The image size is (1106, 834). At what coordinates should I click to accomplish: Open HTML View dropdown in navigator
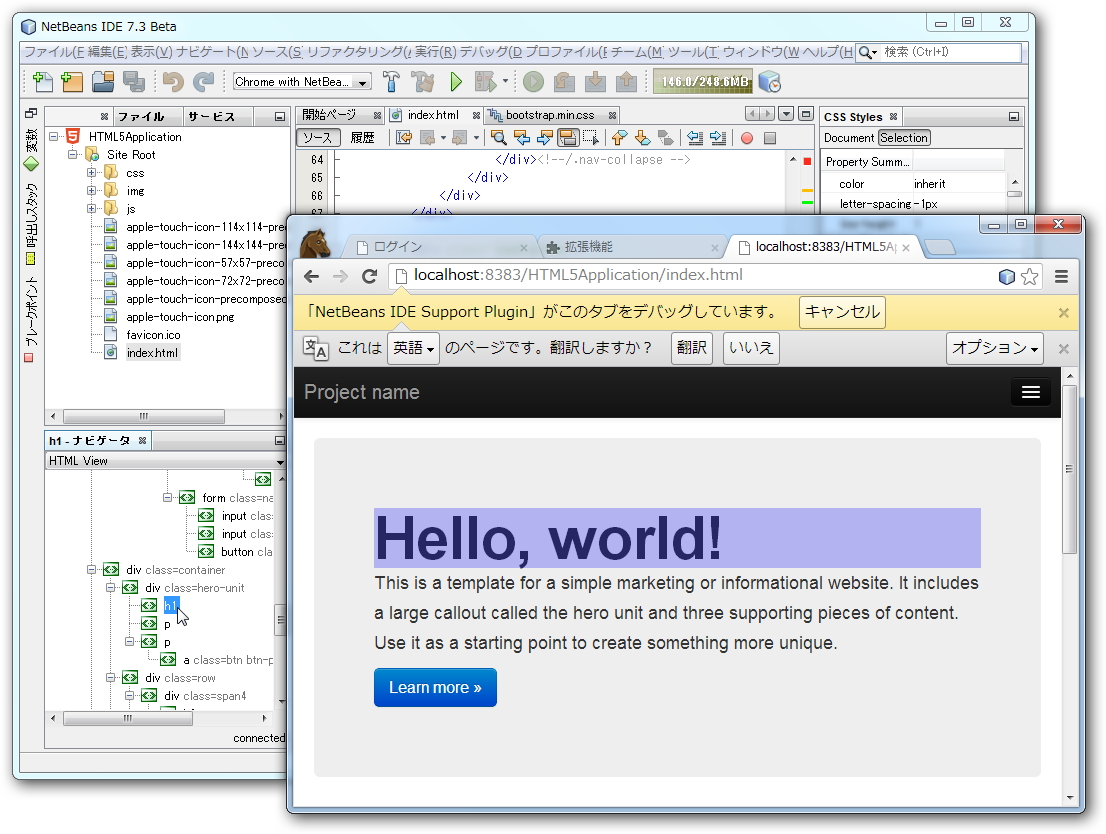tap(165, 461)
